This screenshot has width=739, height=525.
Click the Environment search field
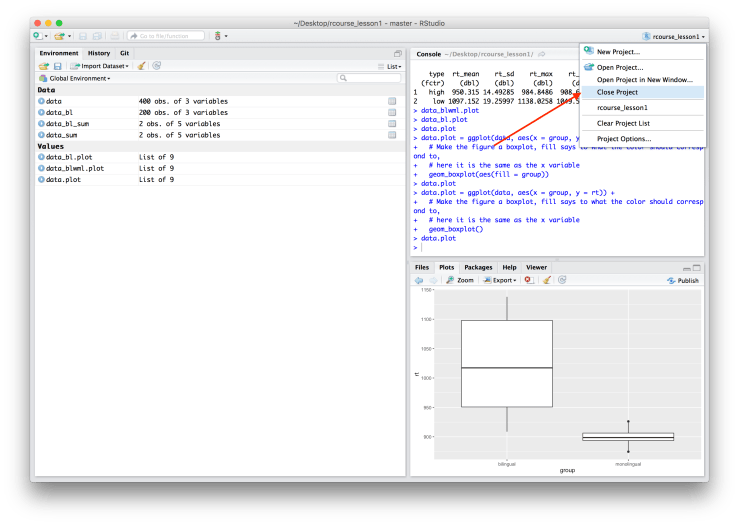tap(369, 78)
